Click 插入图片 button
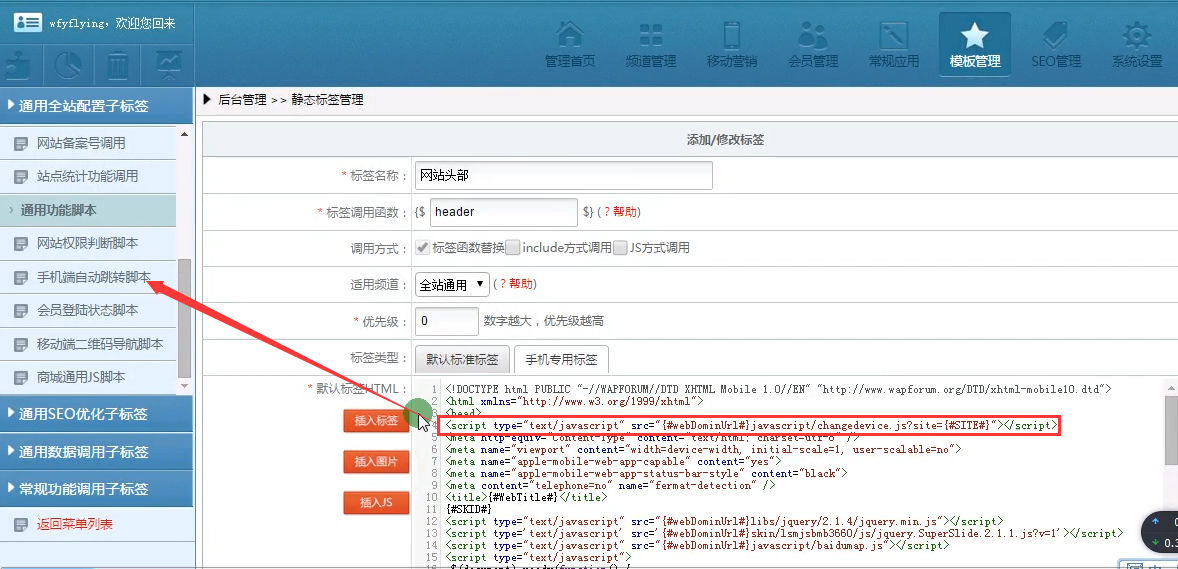The width and height of the screenshot is (1178, 569). click(x=377, y=462)
